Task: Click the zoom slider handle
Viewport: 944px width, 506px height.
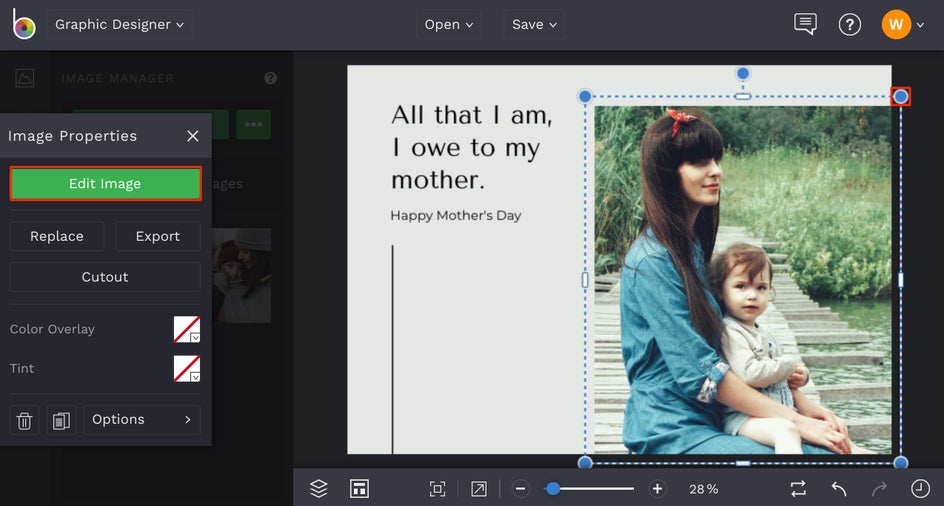Action: click(553, 489)
